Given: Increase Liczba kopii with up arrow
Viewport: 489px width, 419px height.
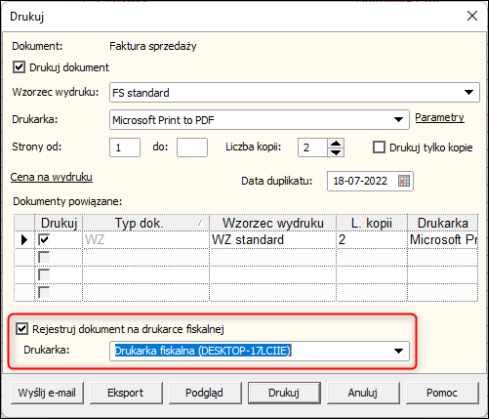Looking at the screenshot, I should tap(336, 143).
